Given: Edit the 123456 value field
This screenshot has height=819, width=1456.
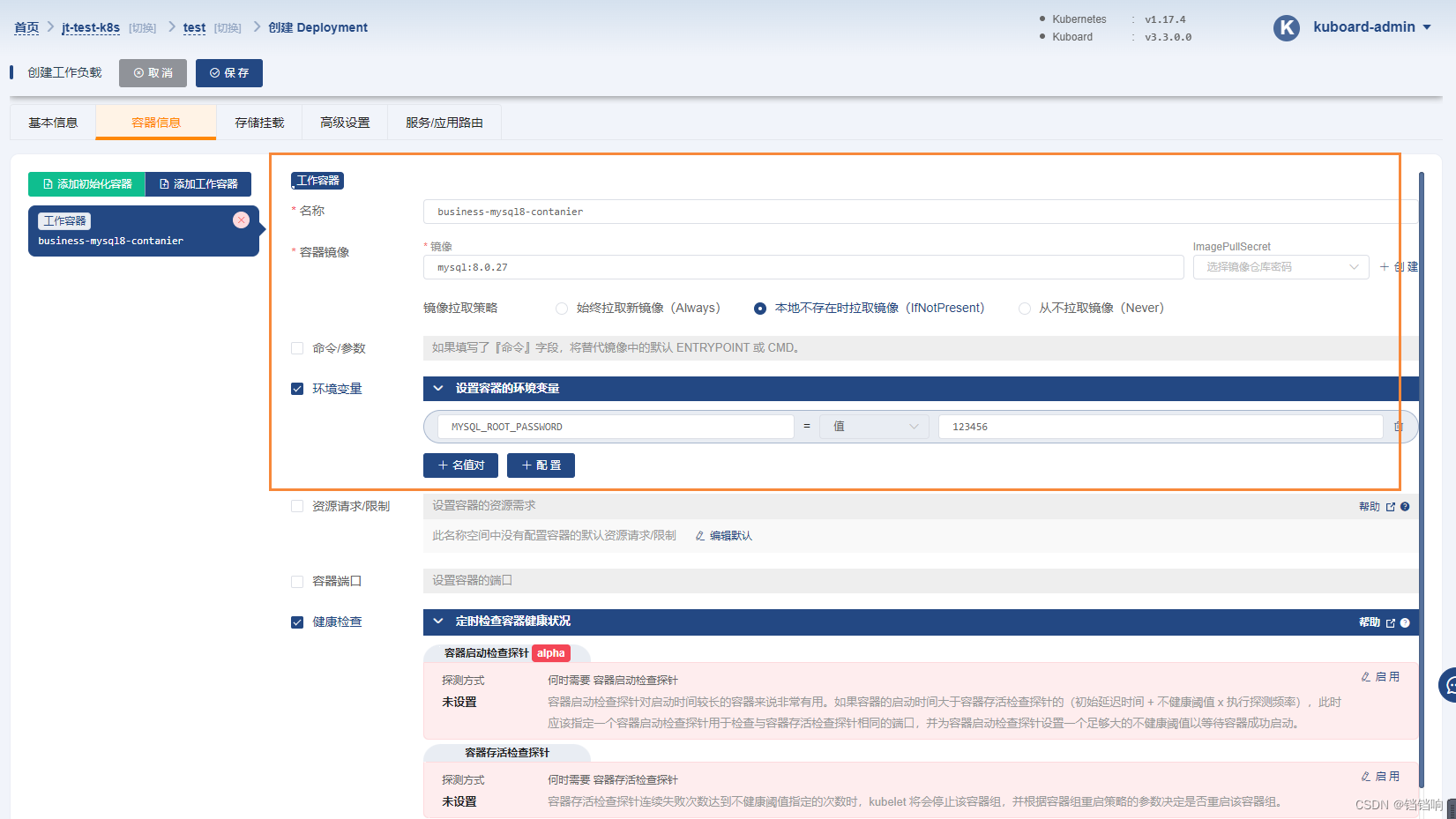Looking at the screenshot, I should point(1161,427).
